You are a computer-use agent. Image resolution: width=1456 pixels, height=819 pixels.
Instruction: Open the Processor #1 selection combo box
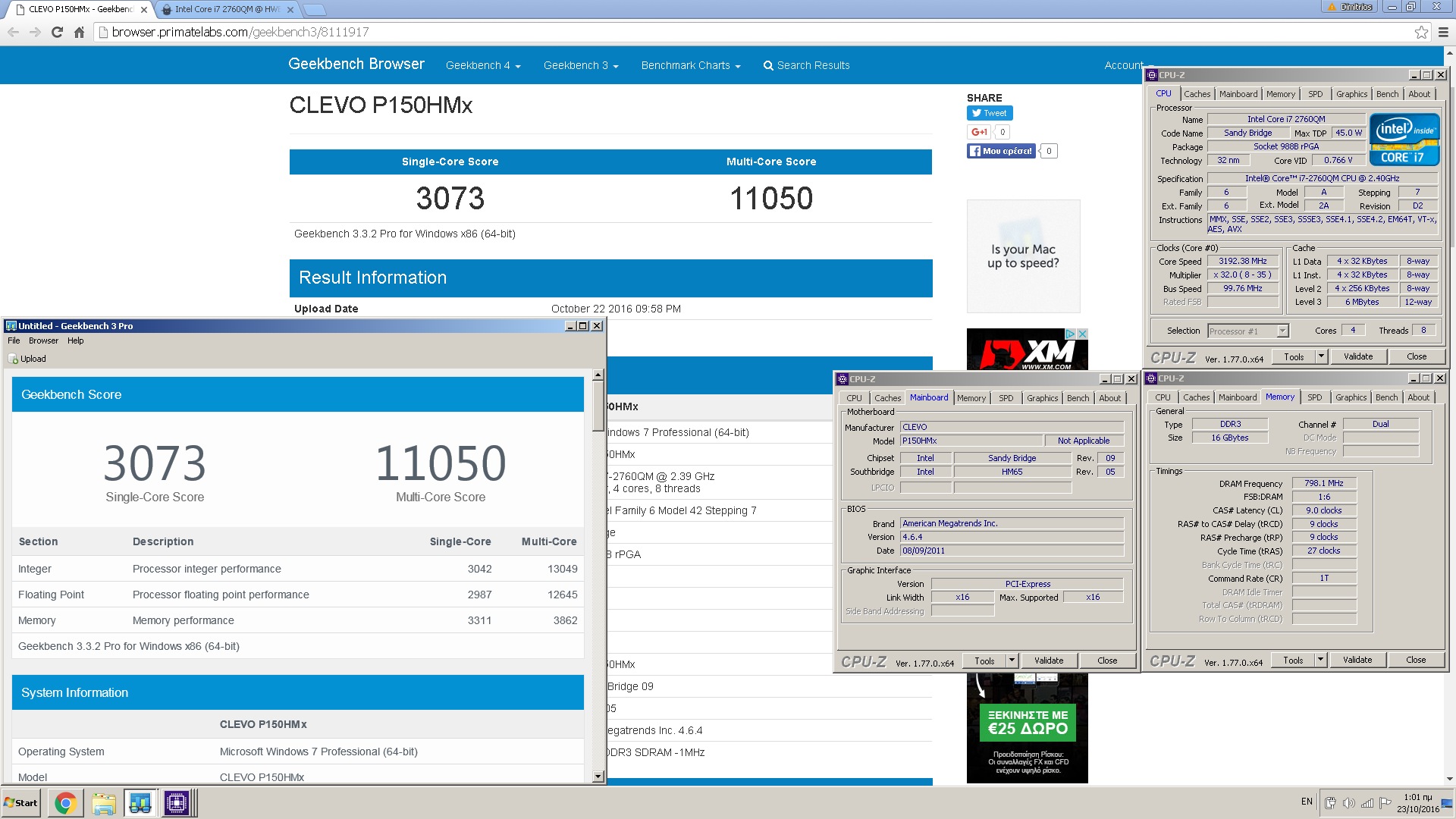pos(1247,331)
